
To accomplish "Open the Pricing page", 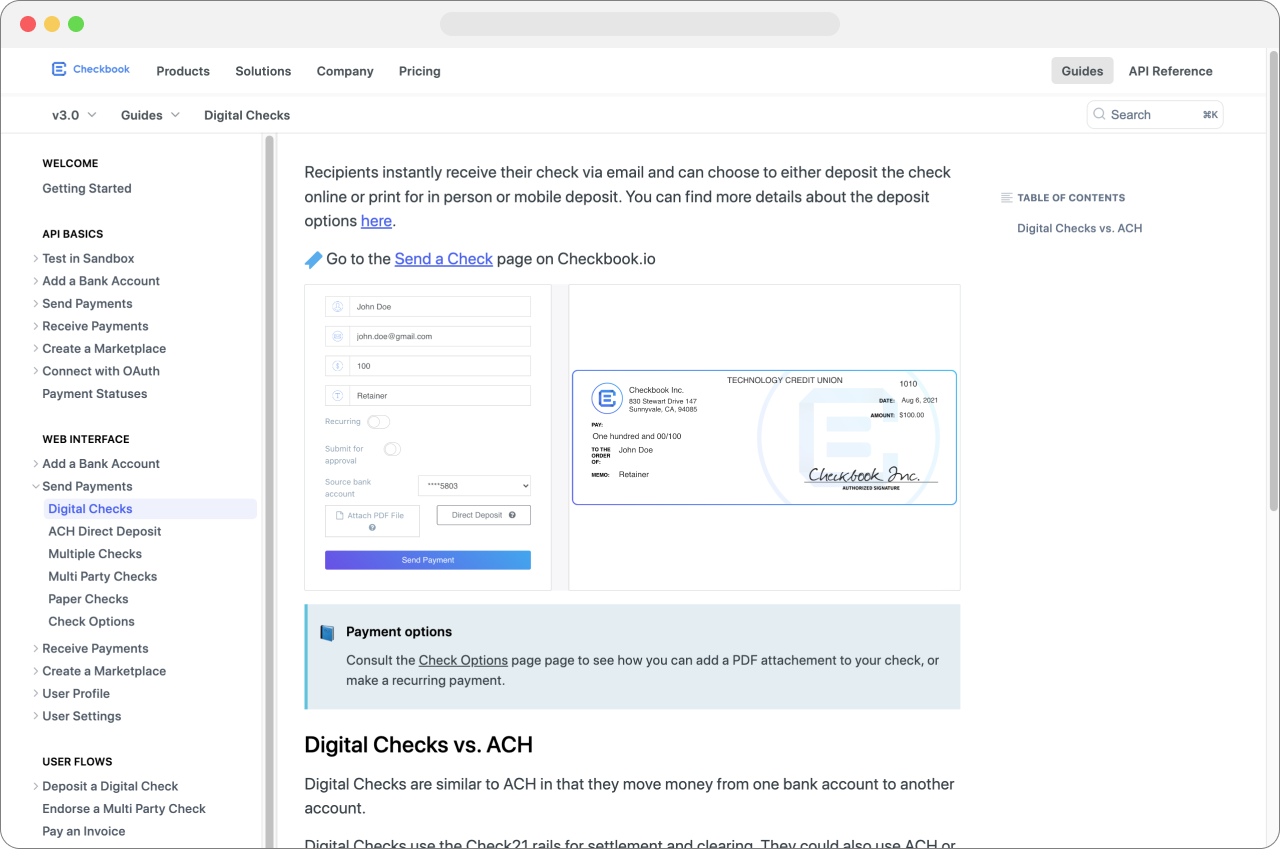I will (x=419, y=71).
